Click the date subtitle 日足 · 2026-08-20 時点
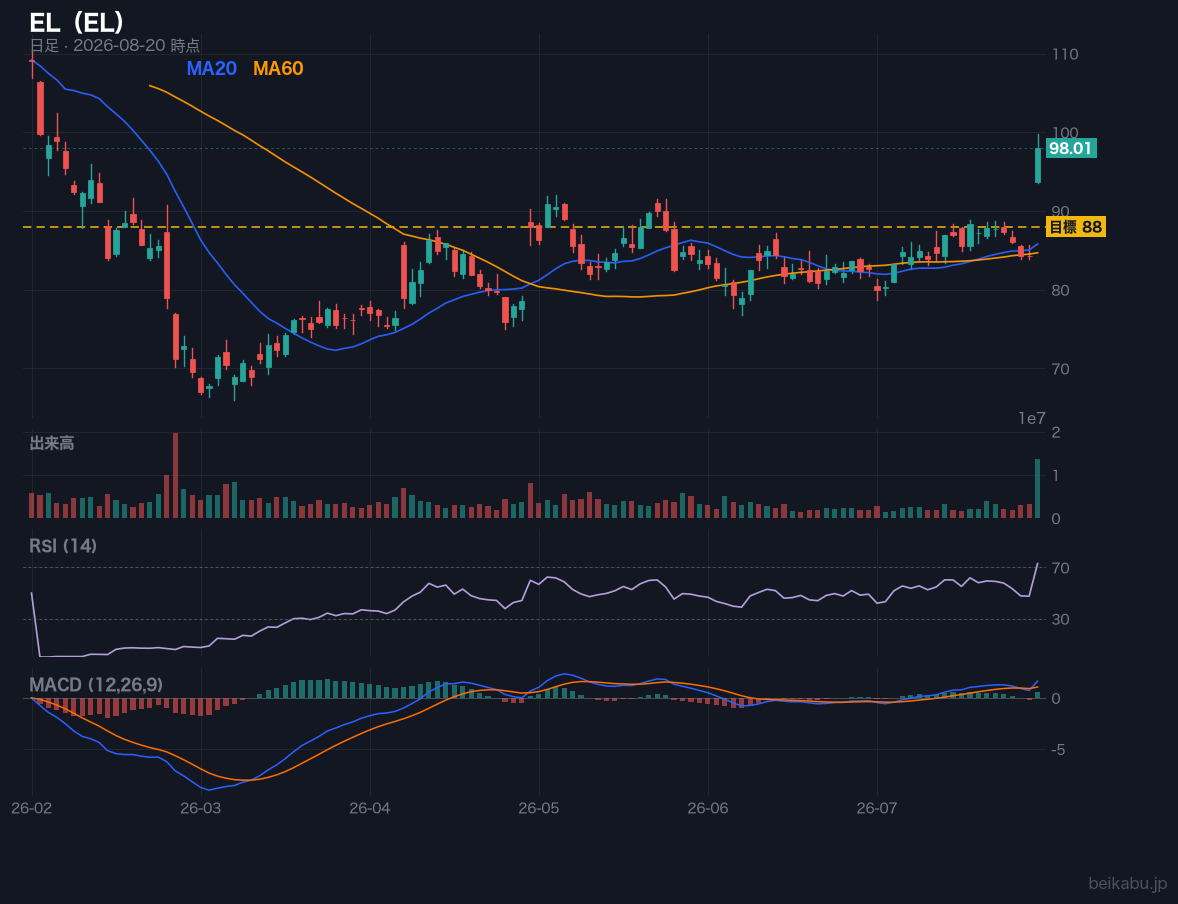 (x=114, y=45)
